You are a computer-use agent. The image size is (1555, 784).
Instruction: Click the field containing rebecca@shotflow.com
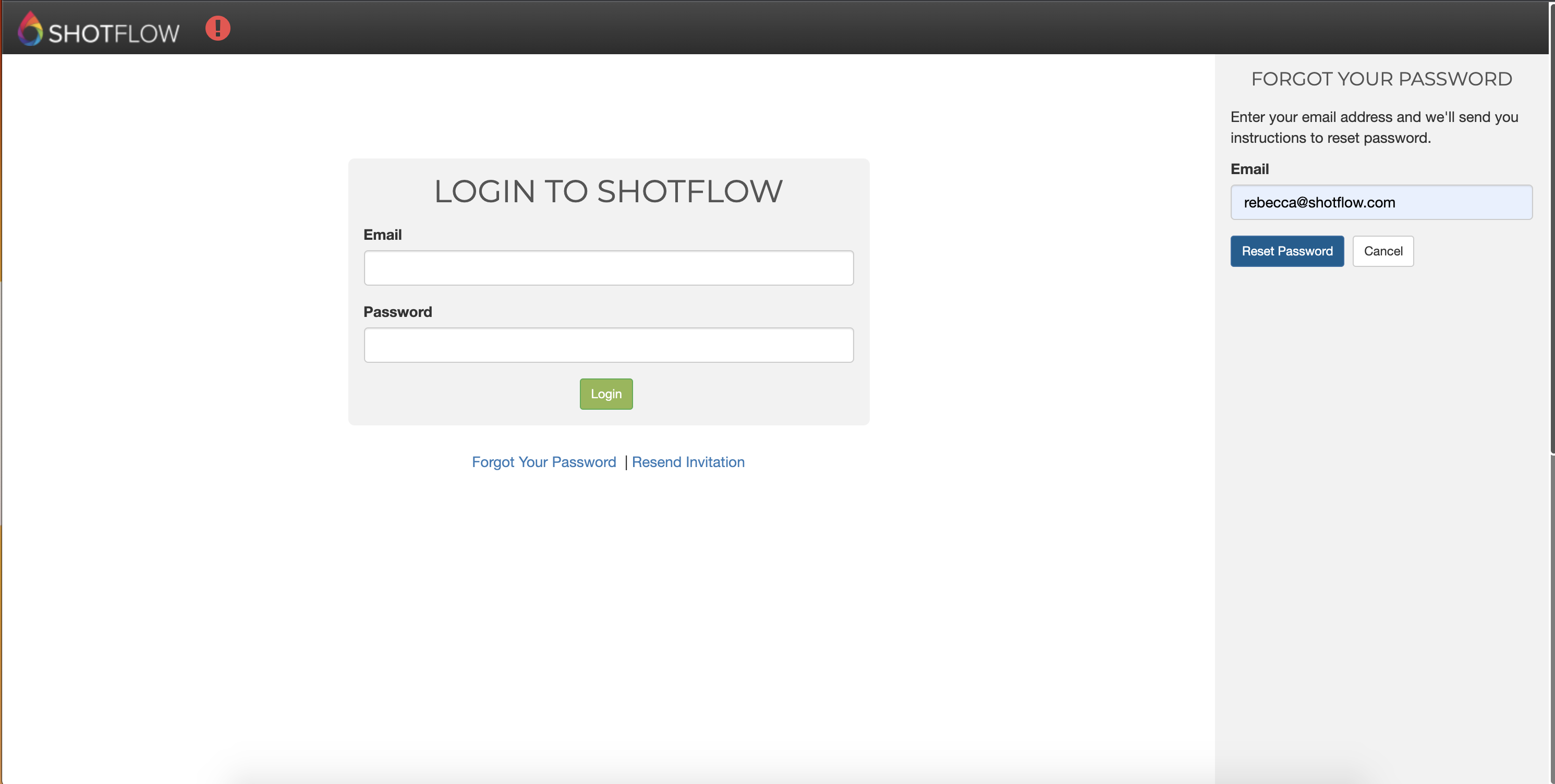pos(1380,202)
